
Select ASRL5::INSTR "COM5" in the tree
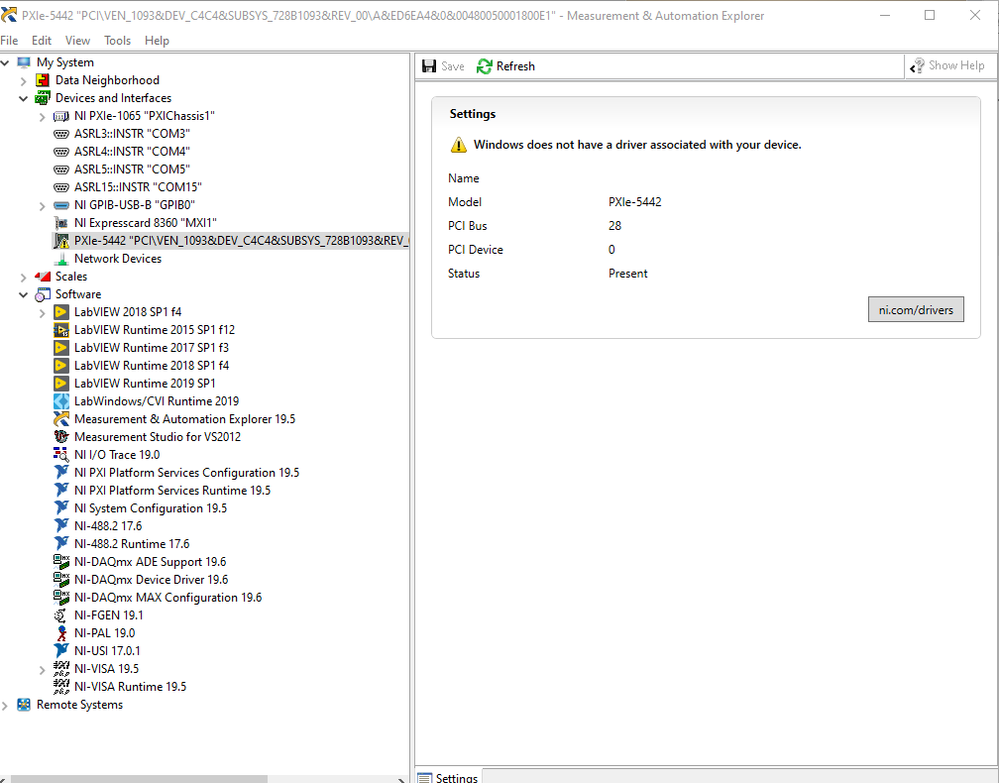tap(132, 169)
